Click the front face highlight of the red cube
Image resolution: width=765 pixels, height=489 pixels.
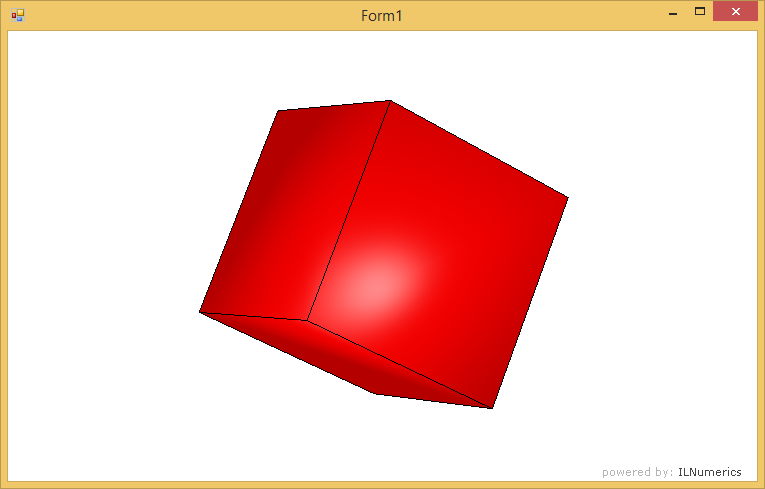coord(377,285)
